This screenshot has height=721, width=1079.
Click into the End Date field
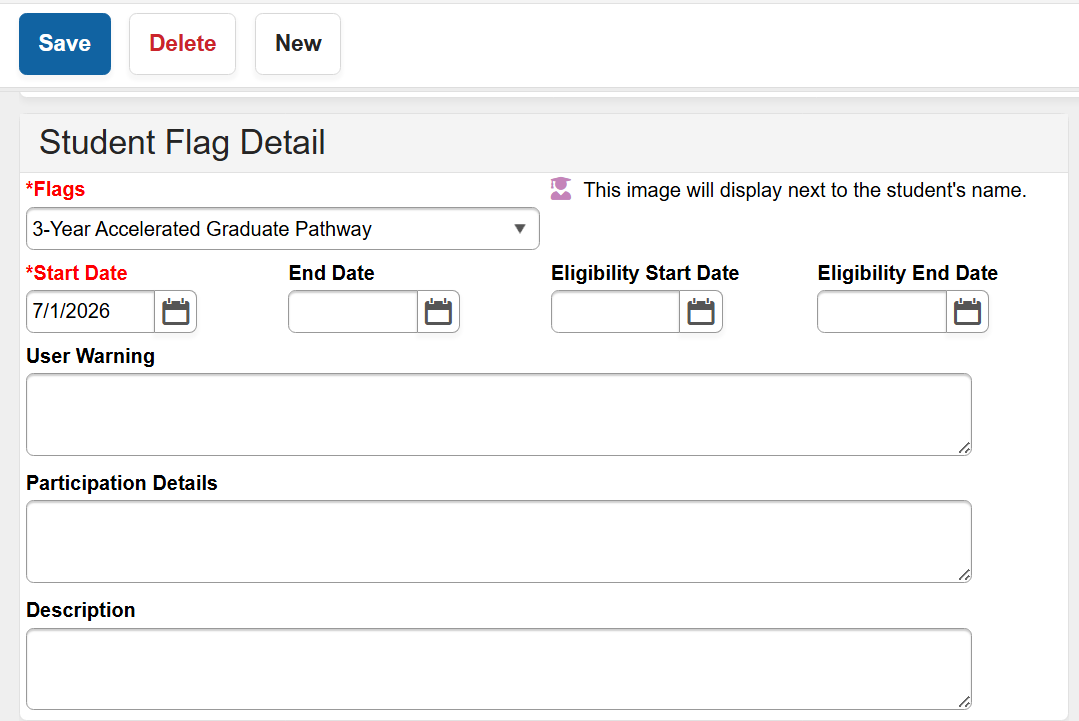(x=353, y=312)
